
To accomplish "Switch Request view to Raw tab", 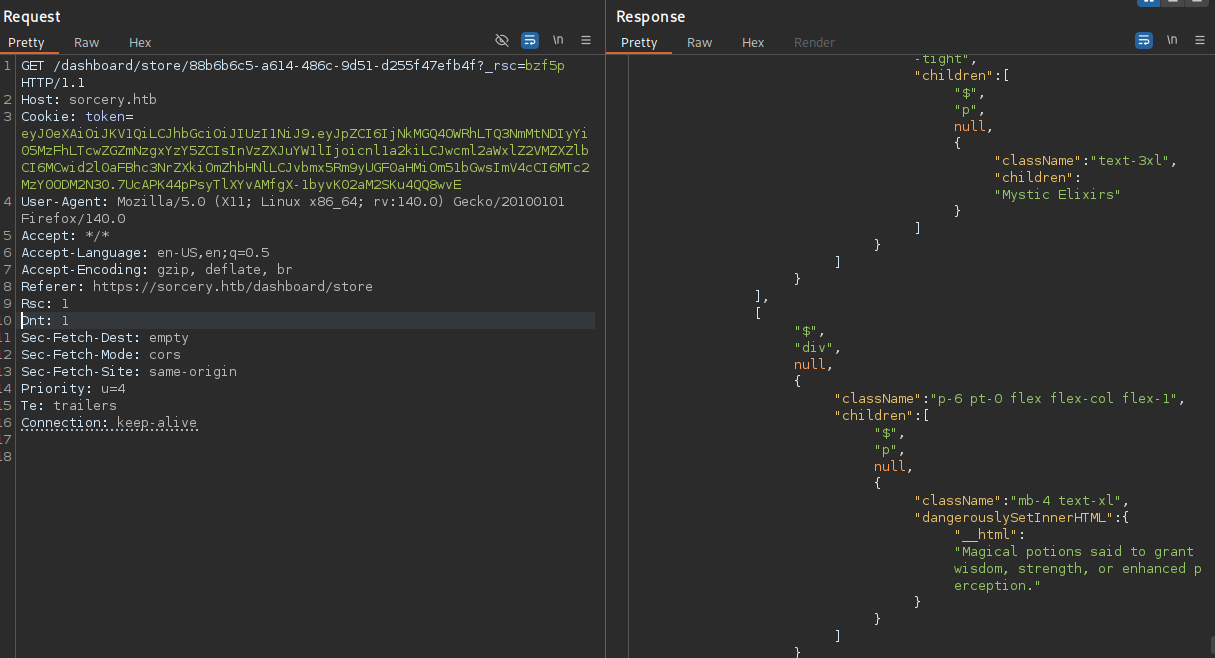I will click(x=87, y=43).
